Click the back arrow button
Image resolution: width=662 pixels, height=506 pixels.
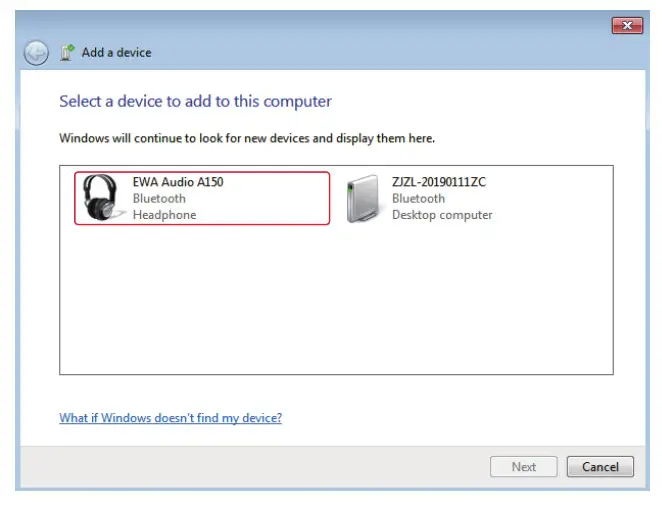point(36,52)
